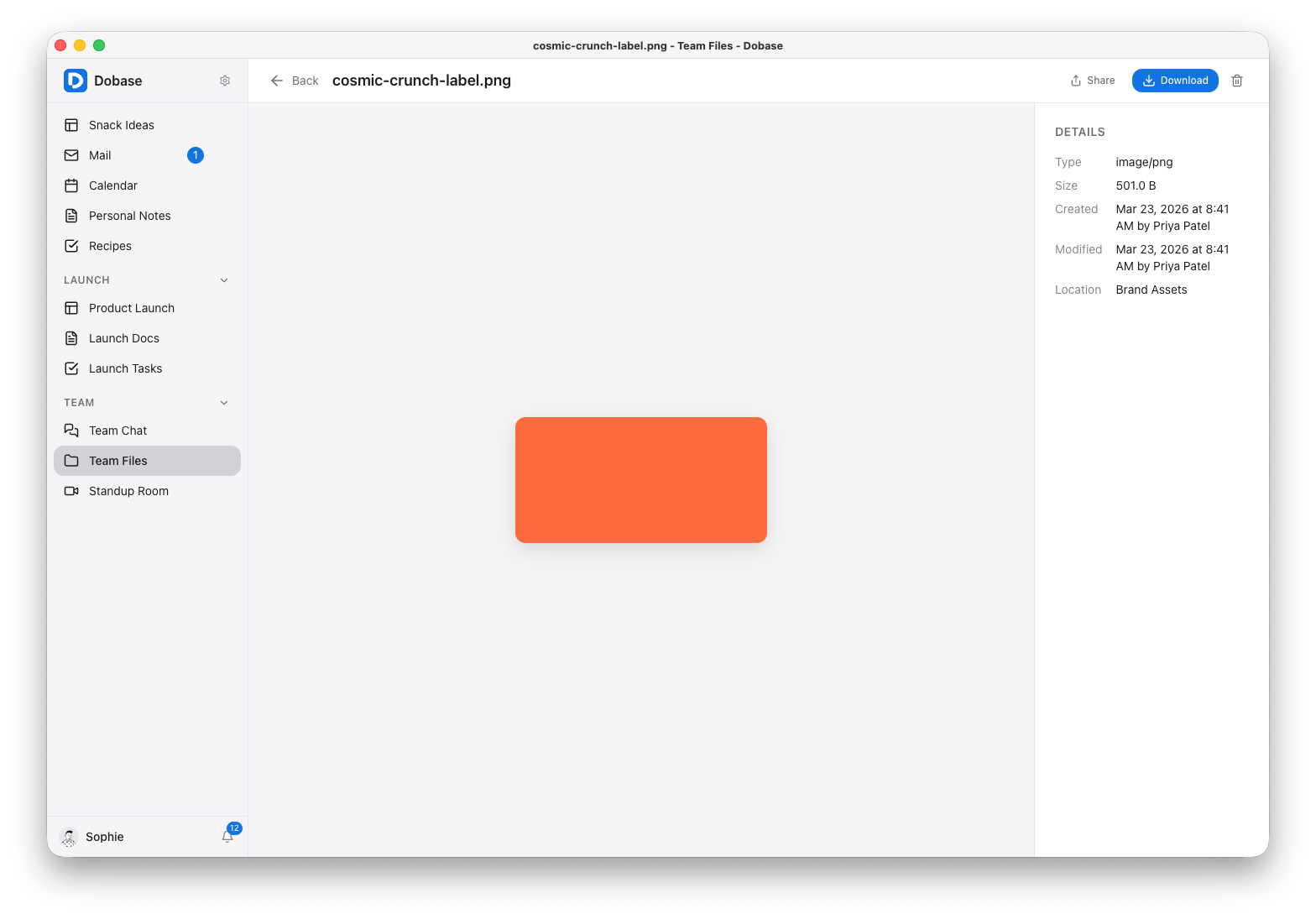Open notifications bell icon
Image resolution: width=1316 pixels, height=919 pixels.
point(227,837)
